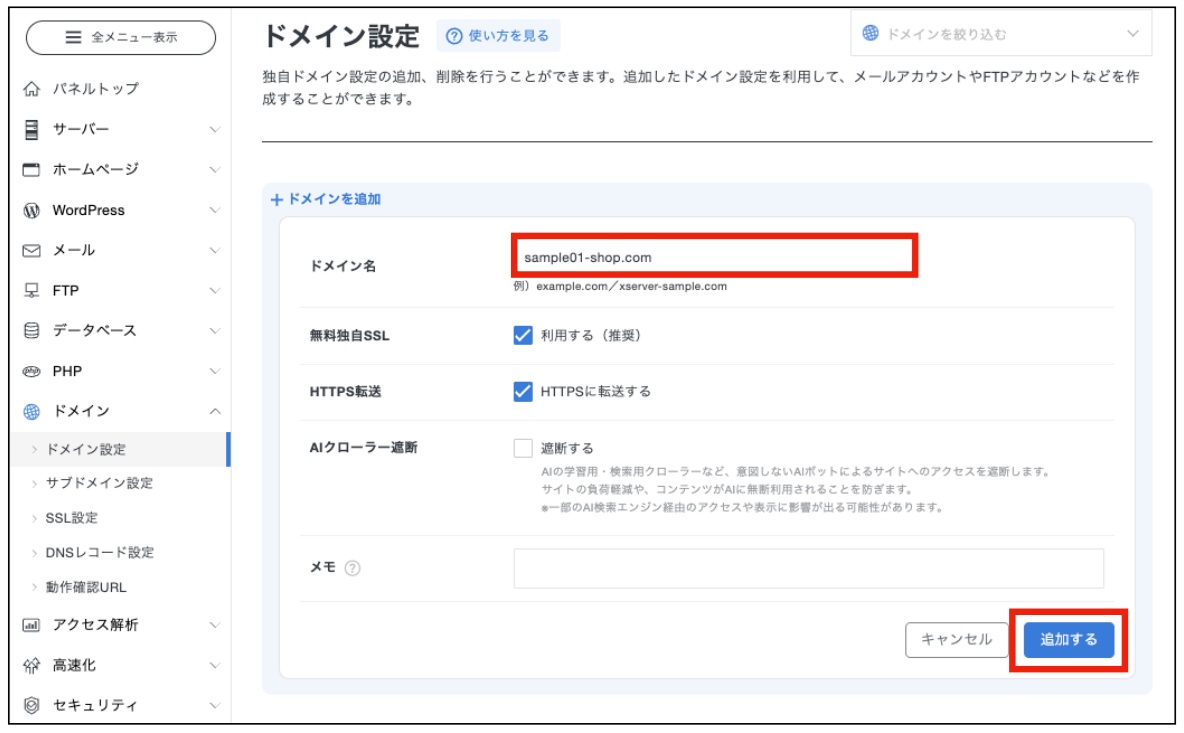The width and height of the screenshot is (1184, 733).
Task: Click the shield icon beside セキュリティ
Action: [x=31, y=705]
